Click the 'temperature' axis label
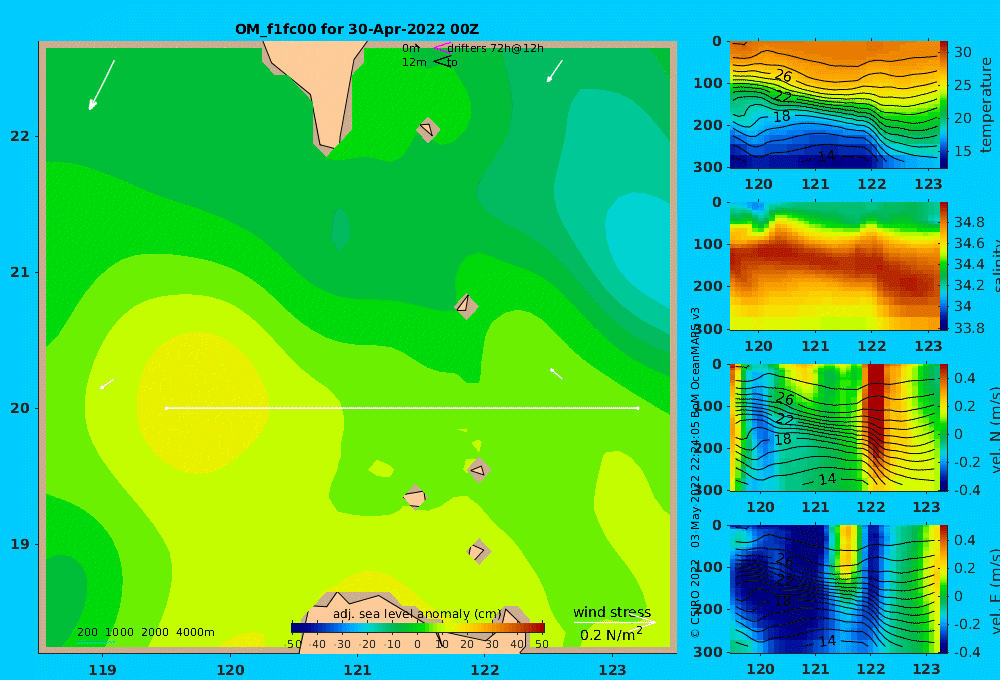 pyautogui.click(x=986, y=105)
